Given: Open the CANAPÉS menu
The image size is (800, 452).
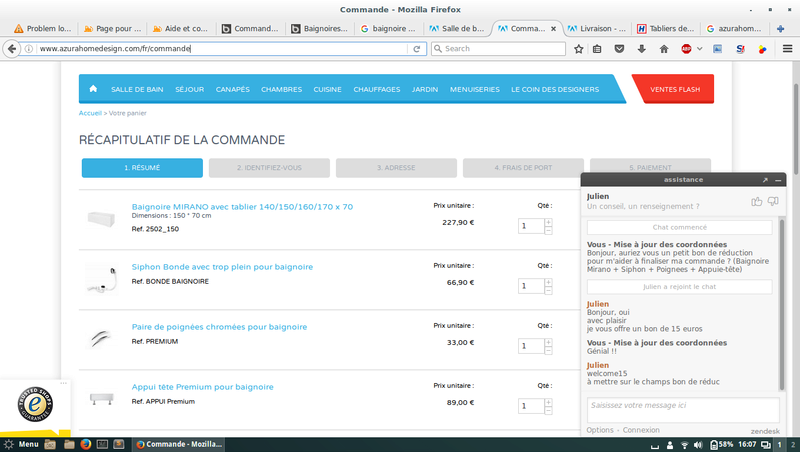Looking at the screenshot, I should click(233, 89).
